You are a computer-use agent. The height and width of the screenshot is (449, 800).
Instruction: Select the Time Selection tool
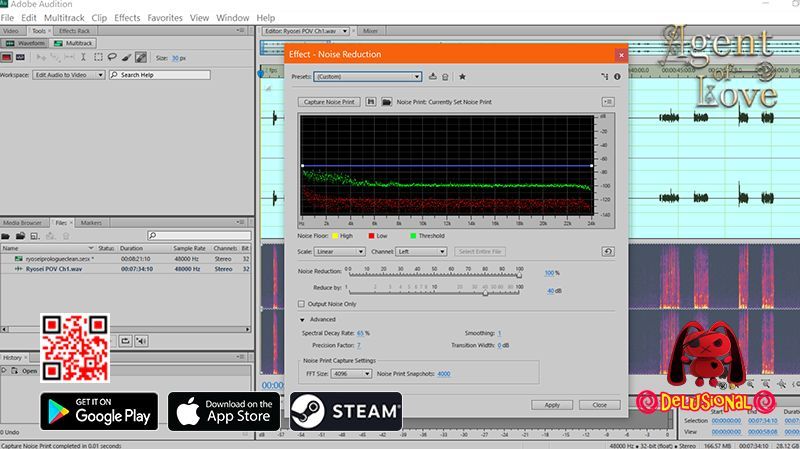[84, 57]
